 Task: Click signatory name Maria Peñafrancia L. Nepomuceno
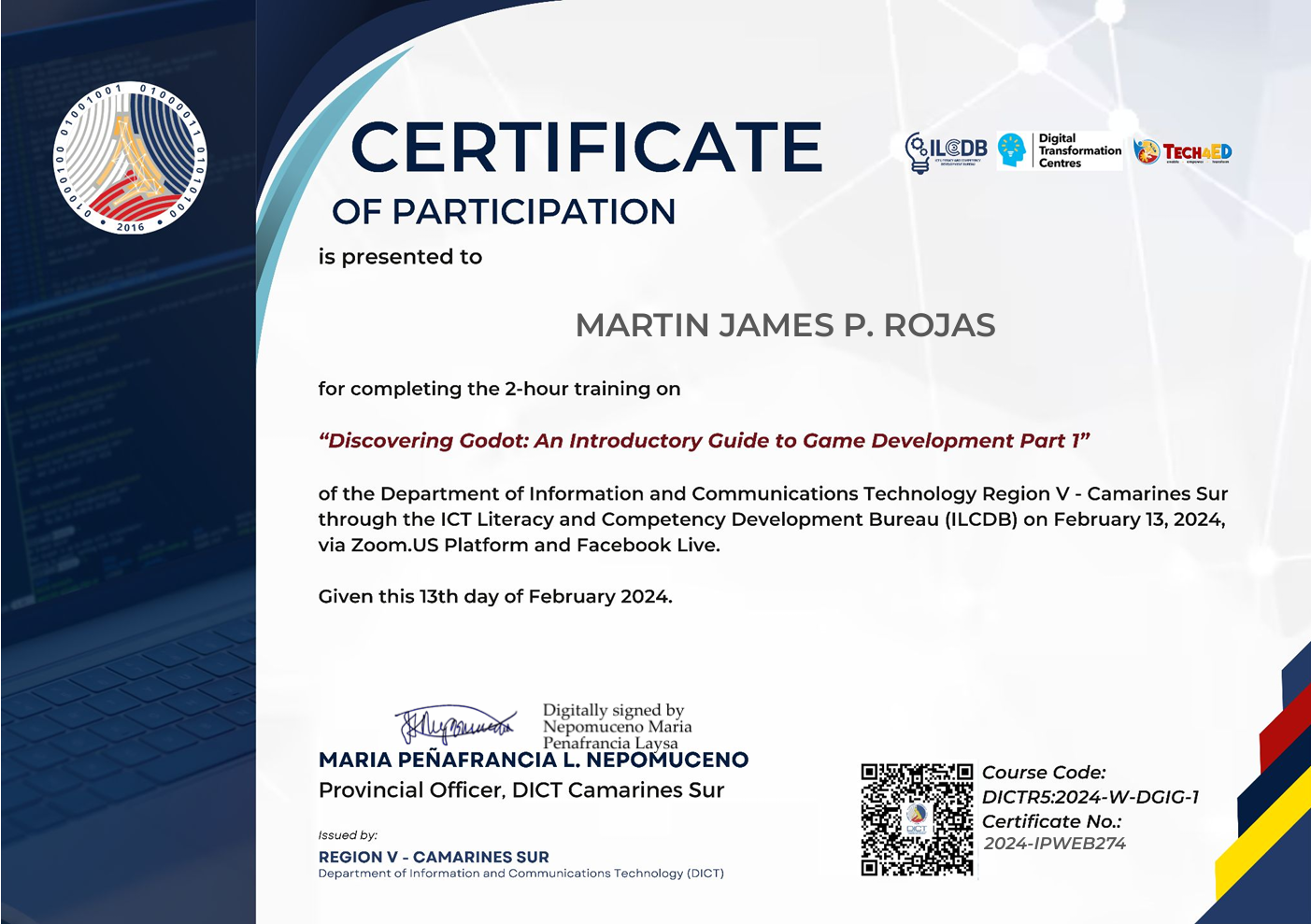(533, 761)
